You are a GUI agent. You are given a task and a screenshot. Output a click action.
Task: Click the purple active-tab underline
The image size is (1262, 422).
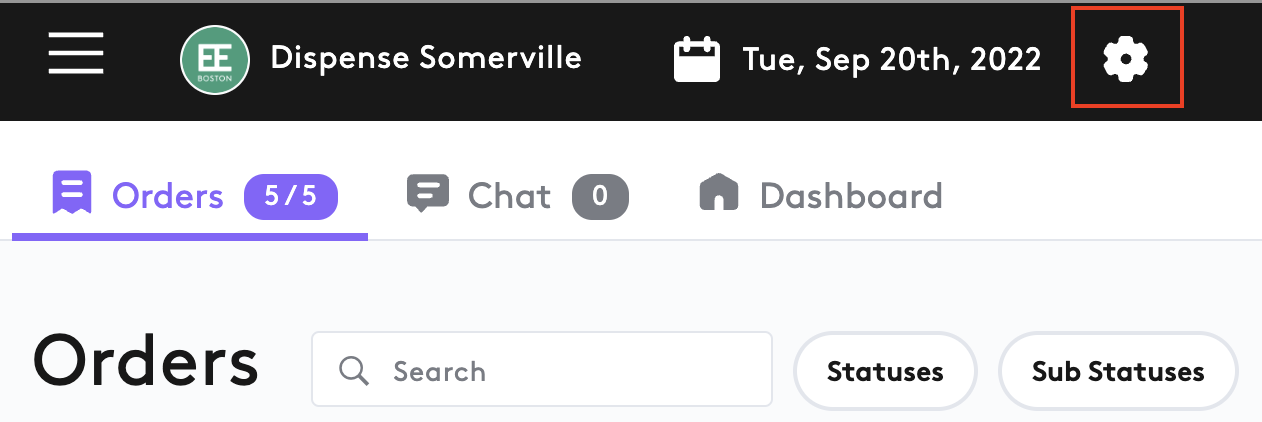[x=190, y=237]
